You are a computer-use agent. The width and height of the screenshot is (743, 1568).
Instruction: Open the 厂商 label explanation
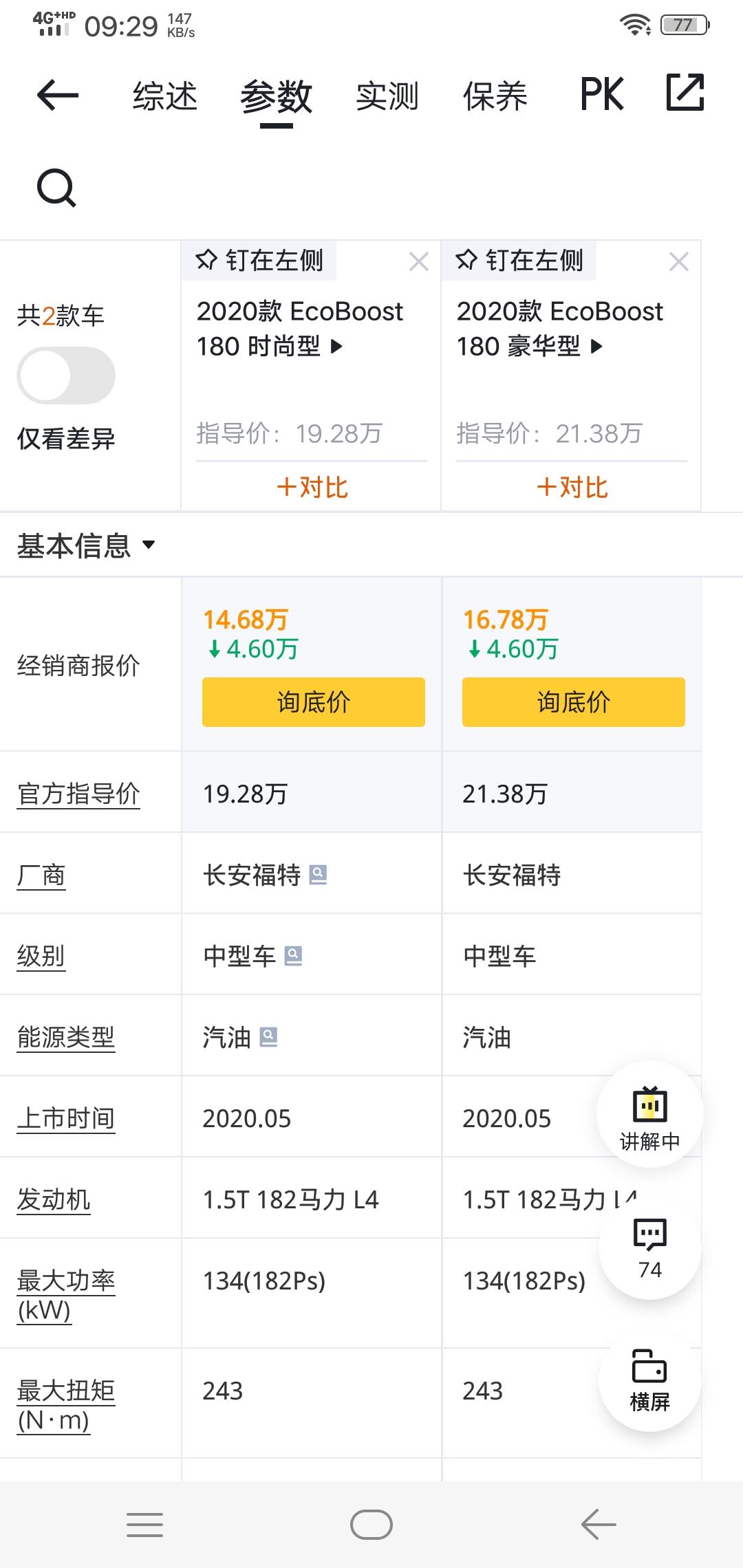(x=41, y=875)
